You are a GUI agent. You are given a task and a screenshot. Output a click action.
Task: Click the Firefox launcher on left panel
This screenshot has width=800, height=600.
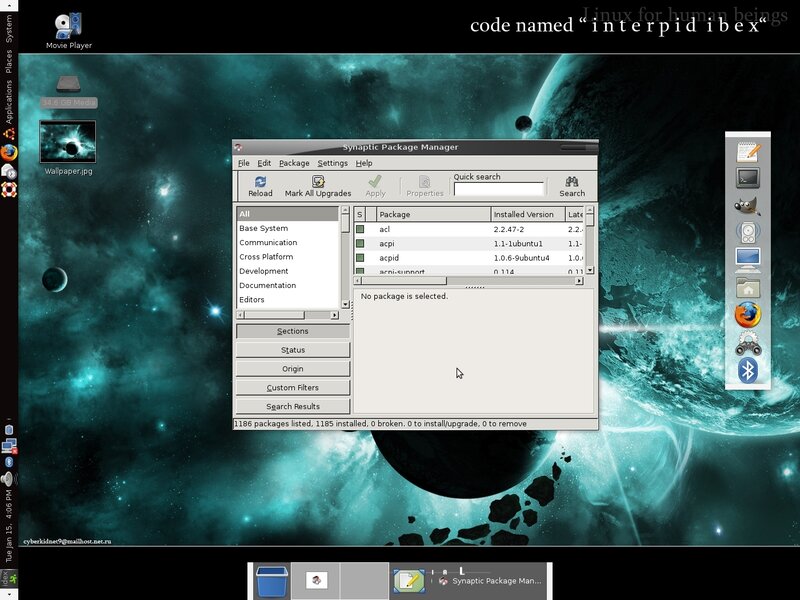coord(9,153)
